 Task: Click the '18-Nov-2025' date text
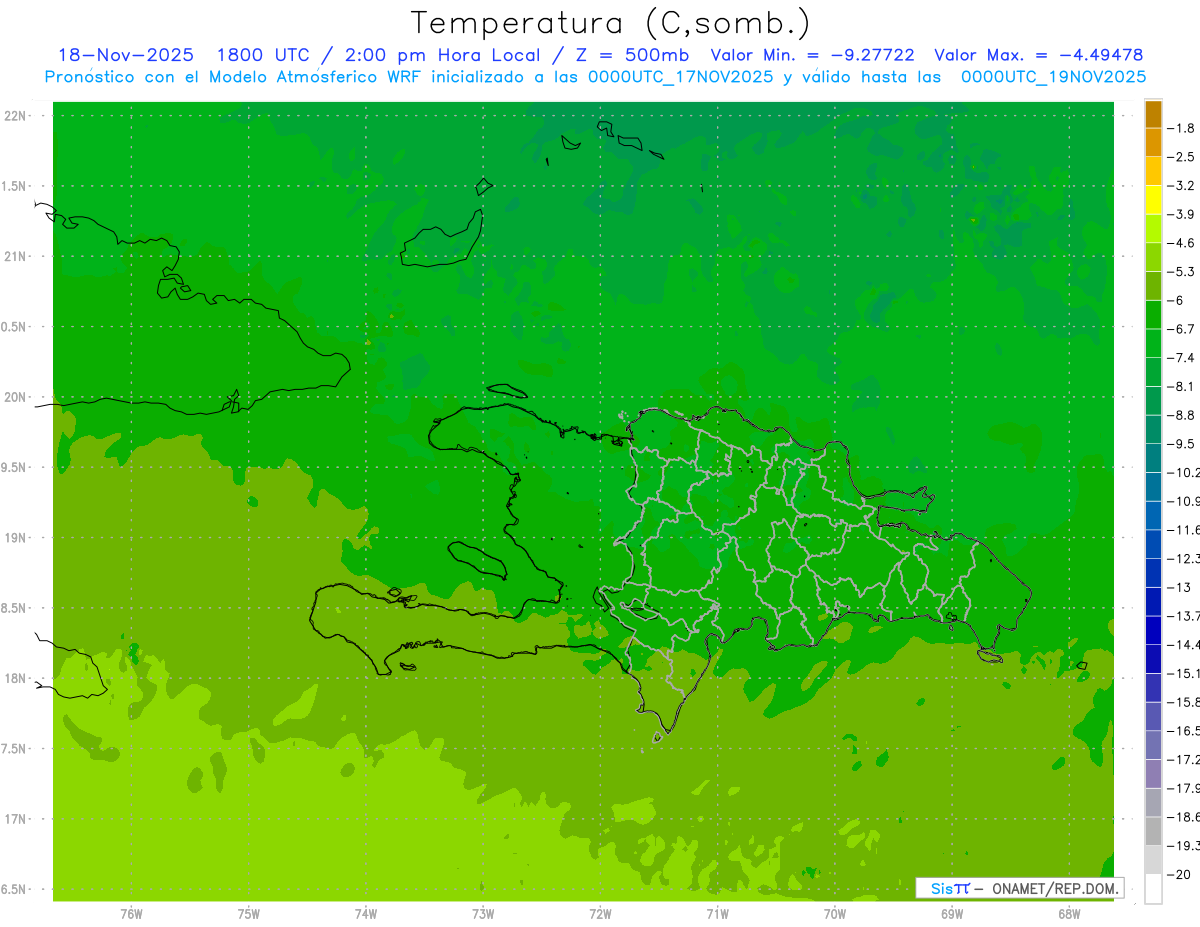[x=126, y=55]
